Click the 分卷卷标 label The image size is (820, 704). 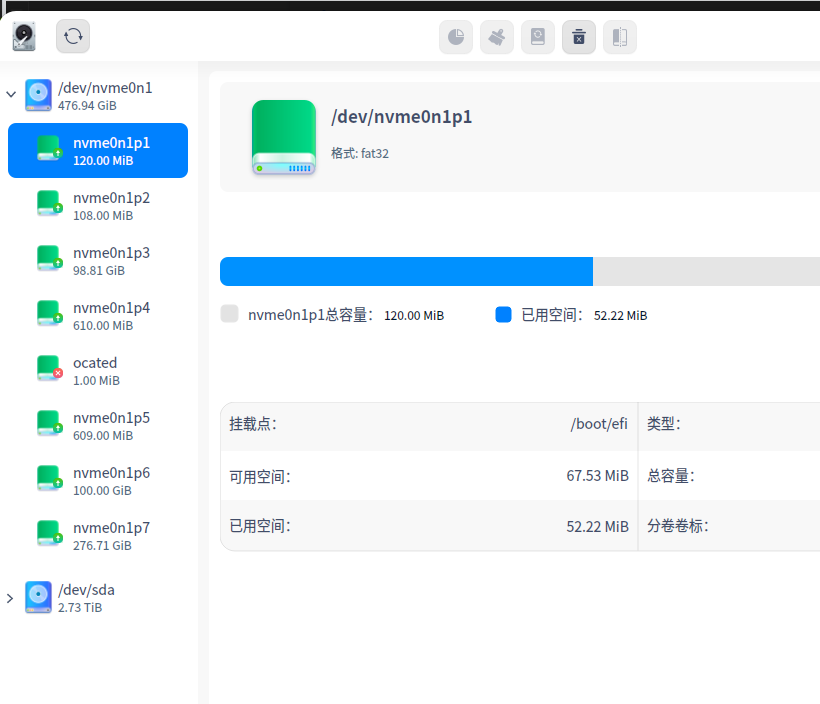tap(677, 526)
